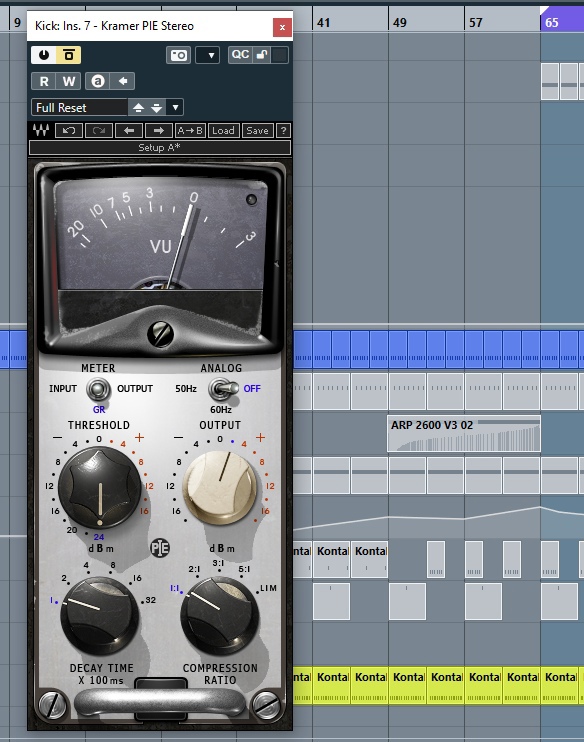Open the dropdown next to camera icon

coord(207,55)
